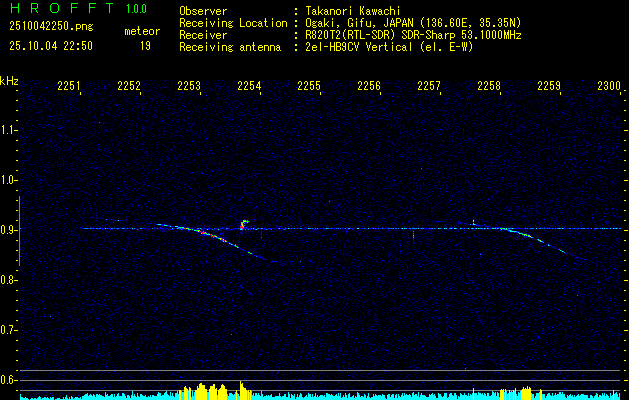The image size is (629, 400).
Task: Click the meteor count label
Action: pos(142,31)
